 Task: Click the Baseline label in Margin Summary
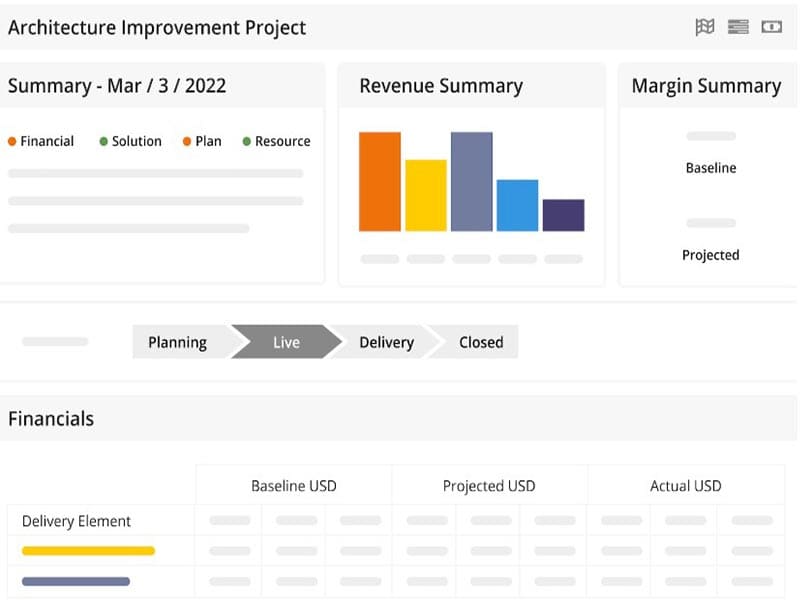pyautogui.click(x=711, y=168)
